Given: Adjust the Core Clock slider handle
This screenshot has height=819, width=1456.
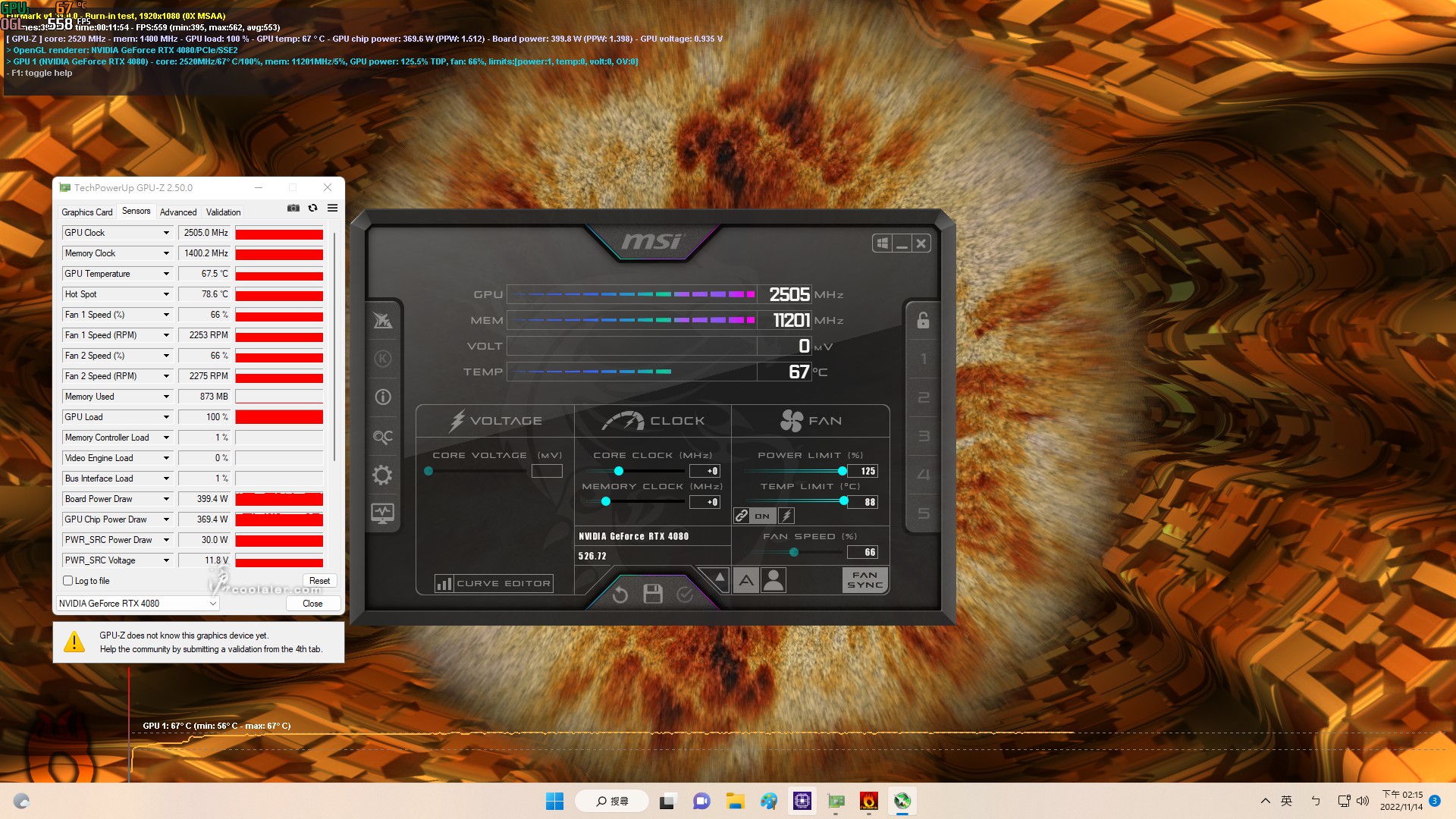Looking at the screenshot, I should pyautogui.click(x=619, y=471).
